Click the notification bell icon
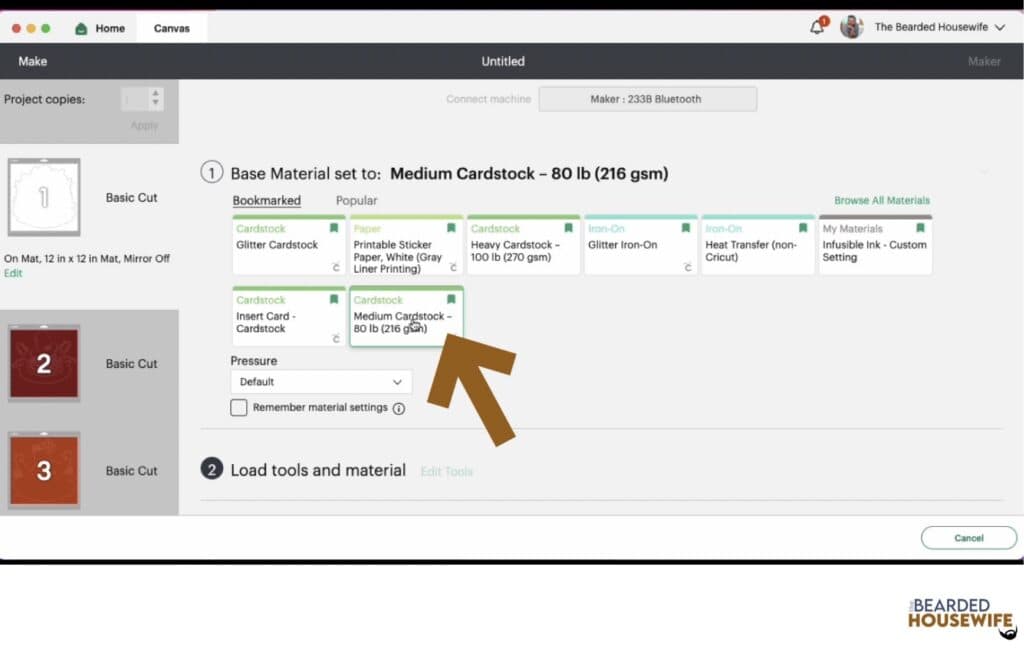This screenshot has height=651, width=1024. click(817, 27)
